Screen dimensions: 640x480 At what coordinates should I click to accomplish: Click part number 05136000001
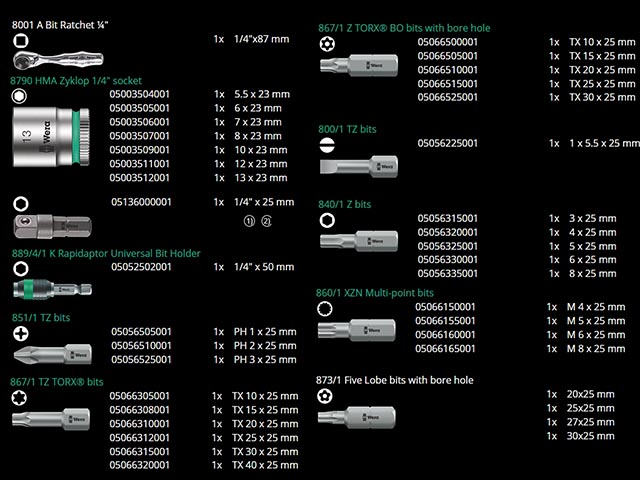[141, 202]
